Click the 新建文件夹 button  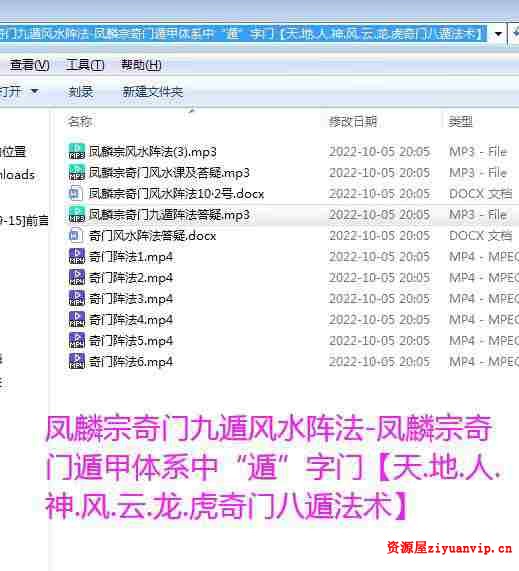click(153, 92)
